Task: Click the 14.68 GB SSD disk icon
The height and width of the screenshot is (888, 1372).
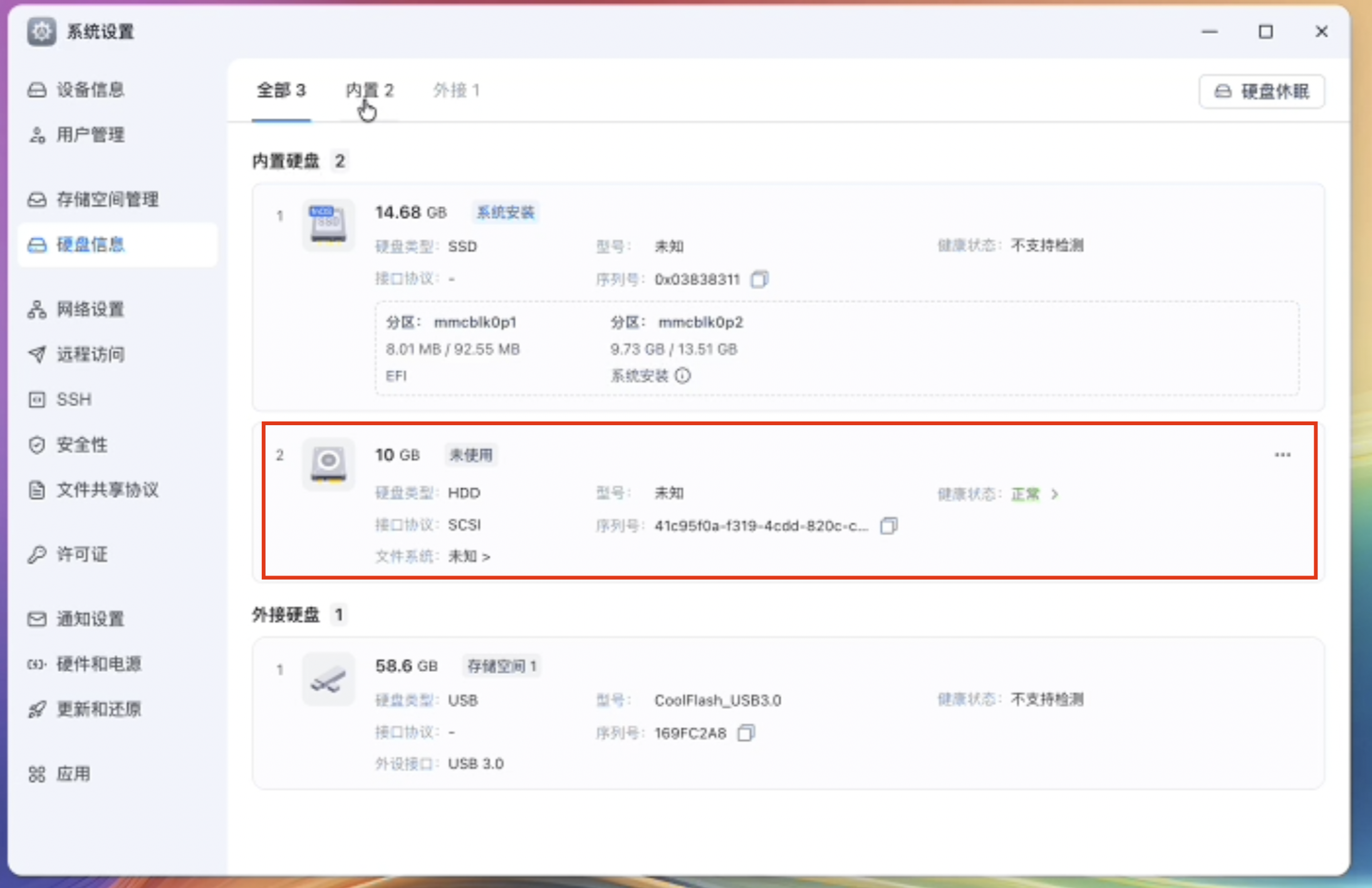Action: click(328, 225)
